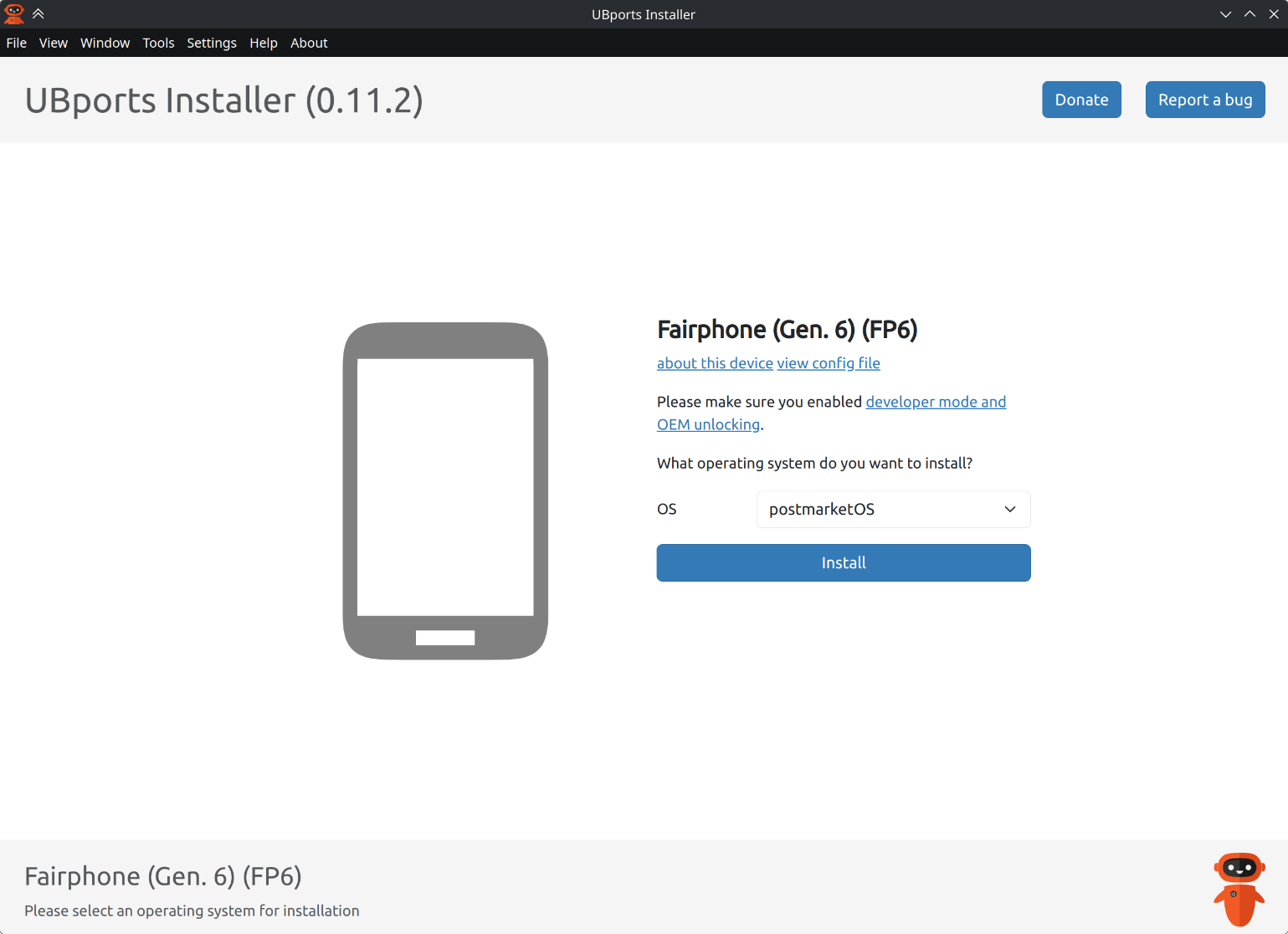Follow the 'about this device' link
The height and width of the screenshot is (934, 1288).
click(715, 363)
